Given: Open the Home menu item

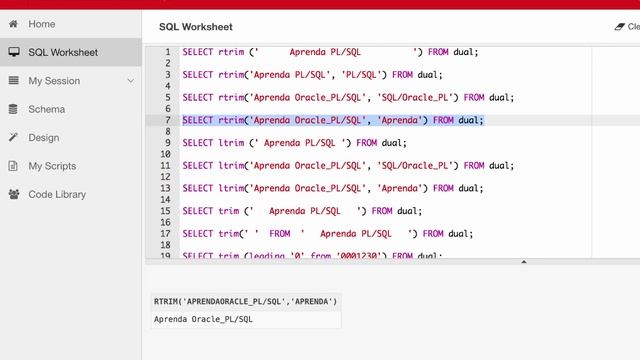Looking at the screenshot, I should point(71,24).
